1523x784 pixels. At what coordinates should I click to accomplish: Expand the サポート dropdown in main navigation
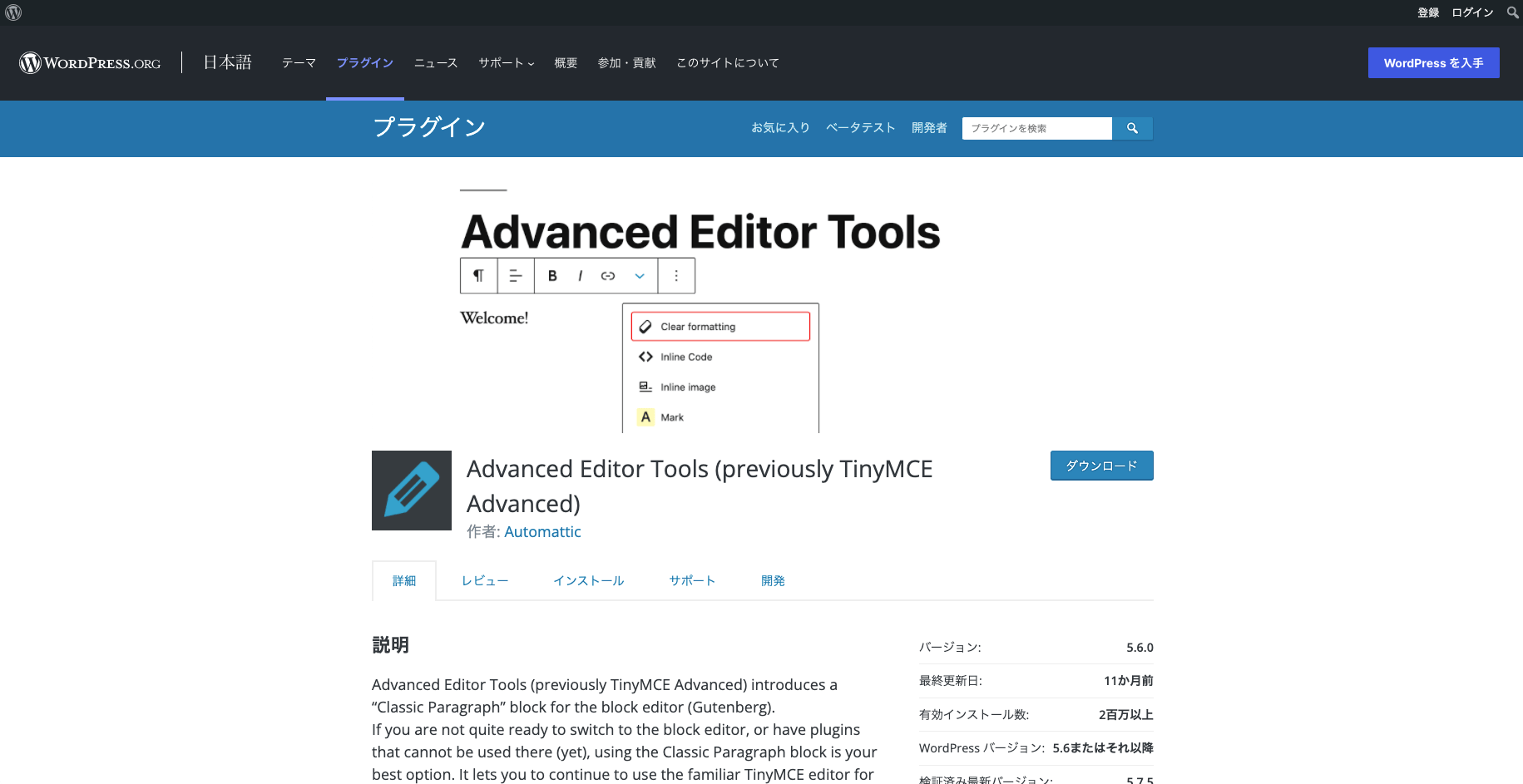(x=506, y=63)
